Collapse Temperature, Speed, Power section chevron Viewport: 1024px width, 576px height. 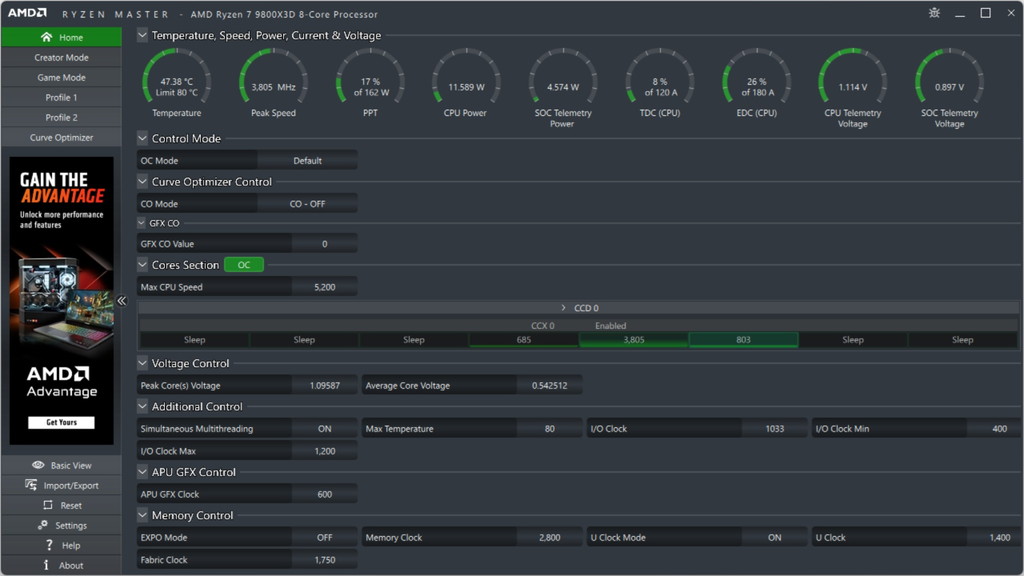[x=142, y=35]
